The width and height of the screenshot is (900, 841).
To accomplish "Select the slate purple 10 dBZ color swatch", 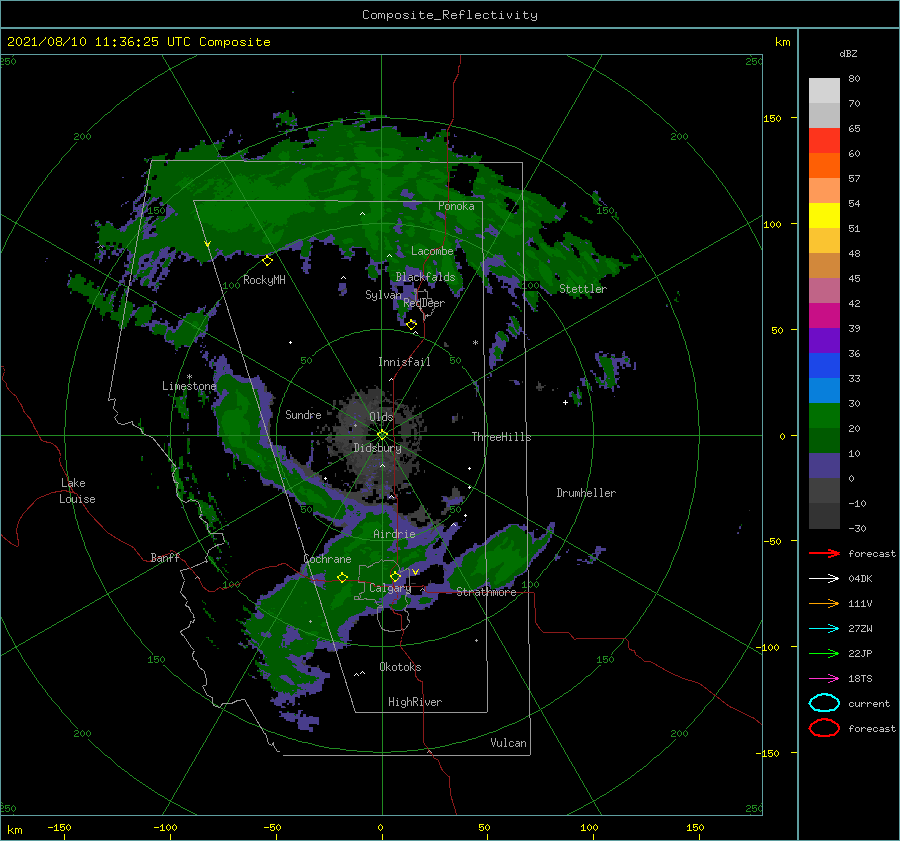I will pyautogui.click(x=824, y=465).
